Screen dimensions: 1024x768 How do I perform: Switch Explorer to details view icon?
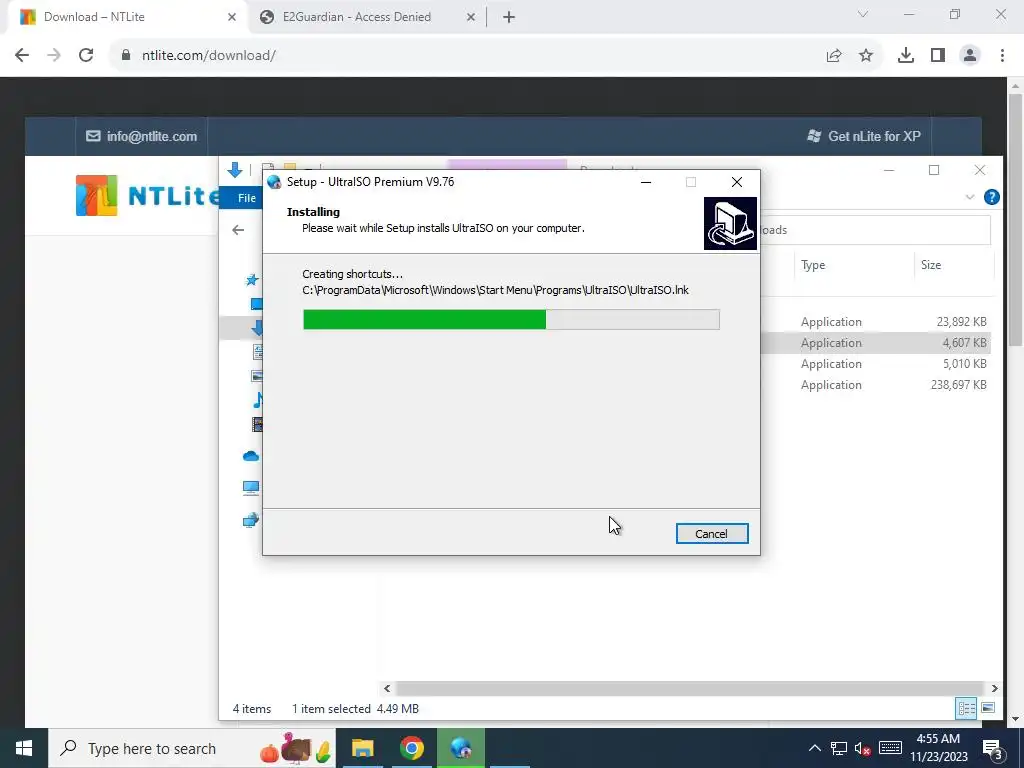966,708
